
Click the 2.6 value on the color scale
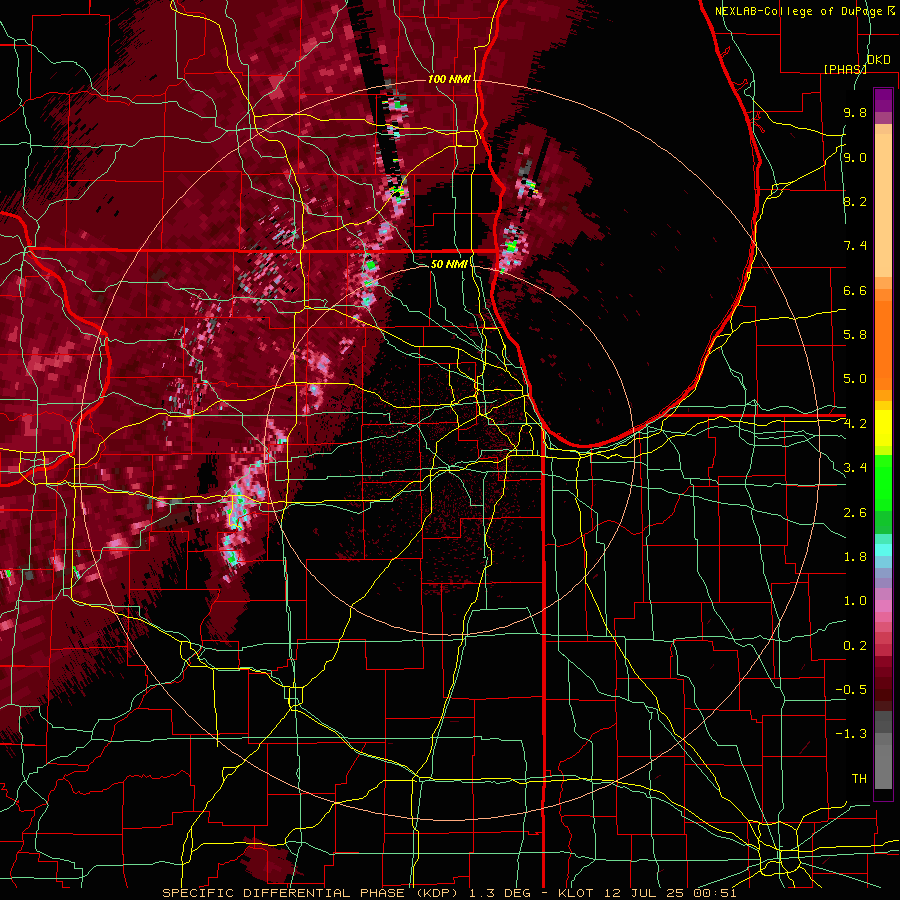click(855, 513)
